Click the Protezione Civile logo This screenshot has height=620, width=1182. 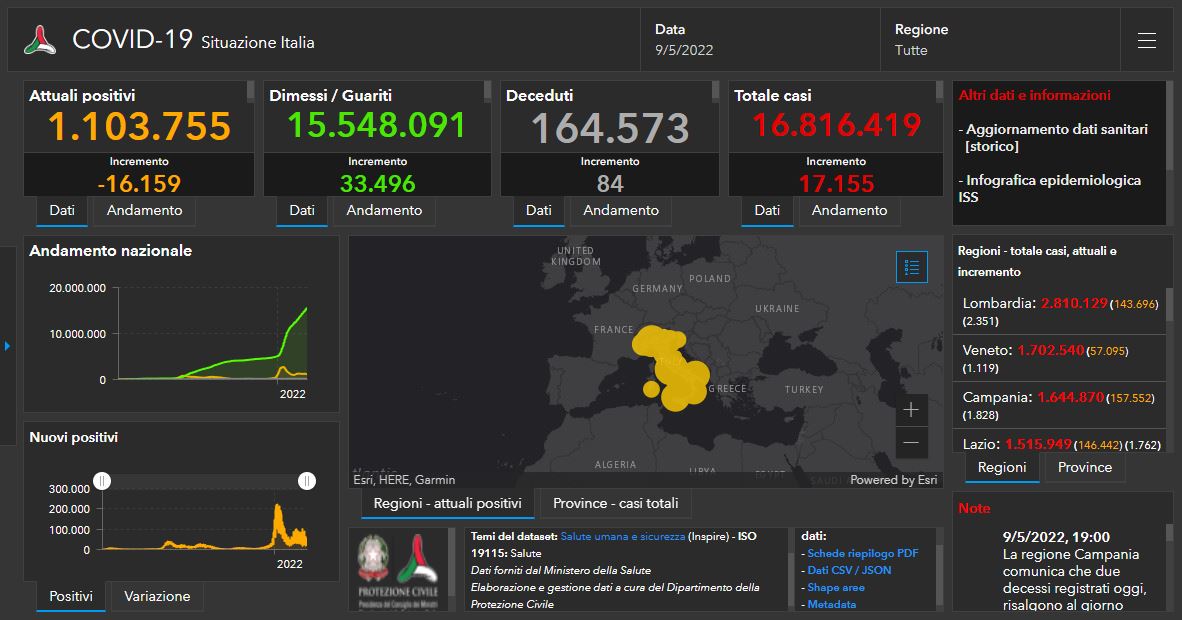(418, 568)
